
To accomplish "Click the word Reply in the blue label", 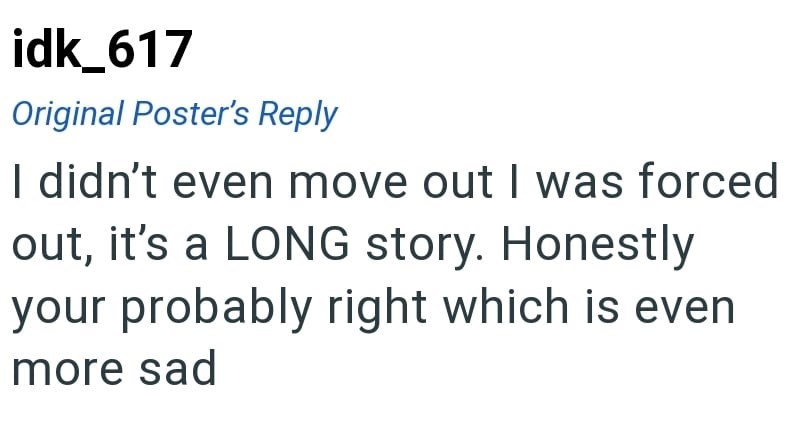I will click(297, 115).
